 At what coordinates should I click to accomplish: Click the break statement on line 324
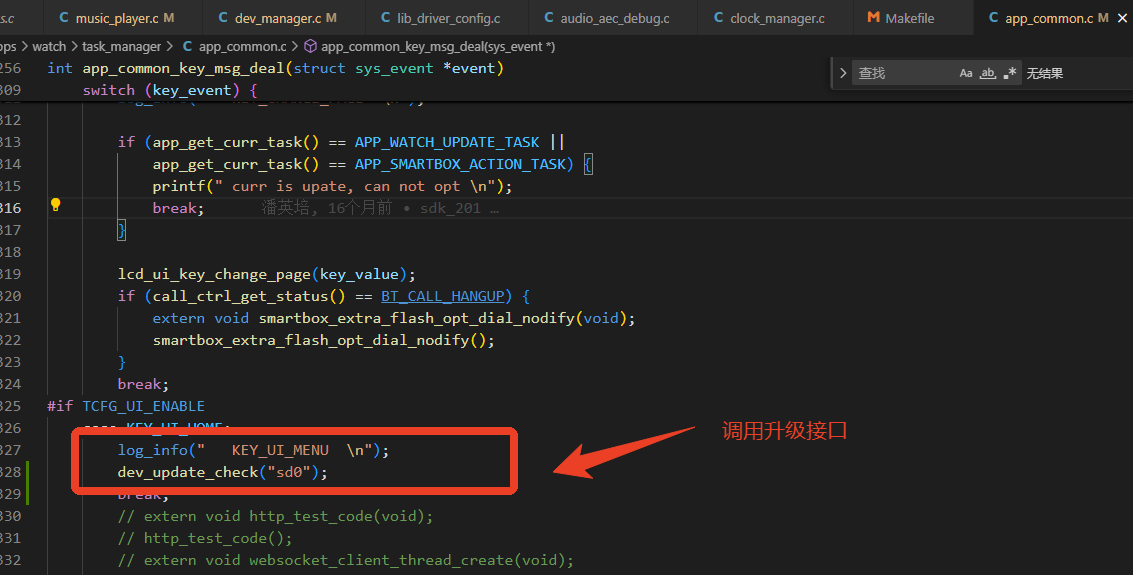[x=143, y=384]
